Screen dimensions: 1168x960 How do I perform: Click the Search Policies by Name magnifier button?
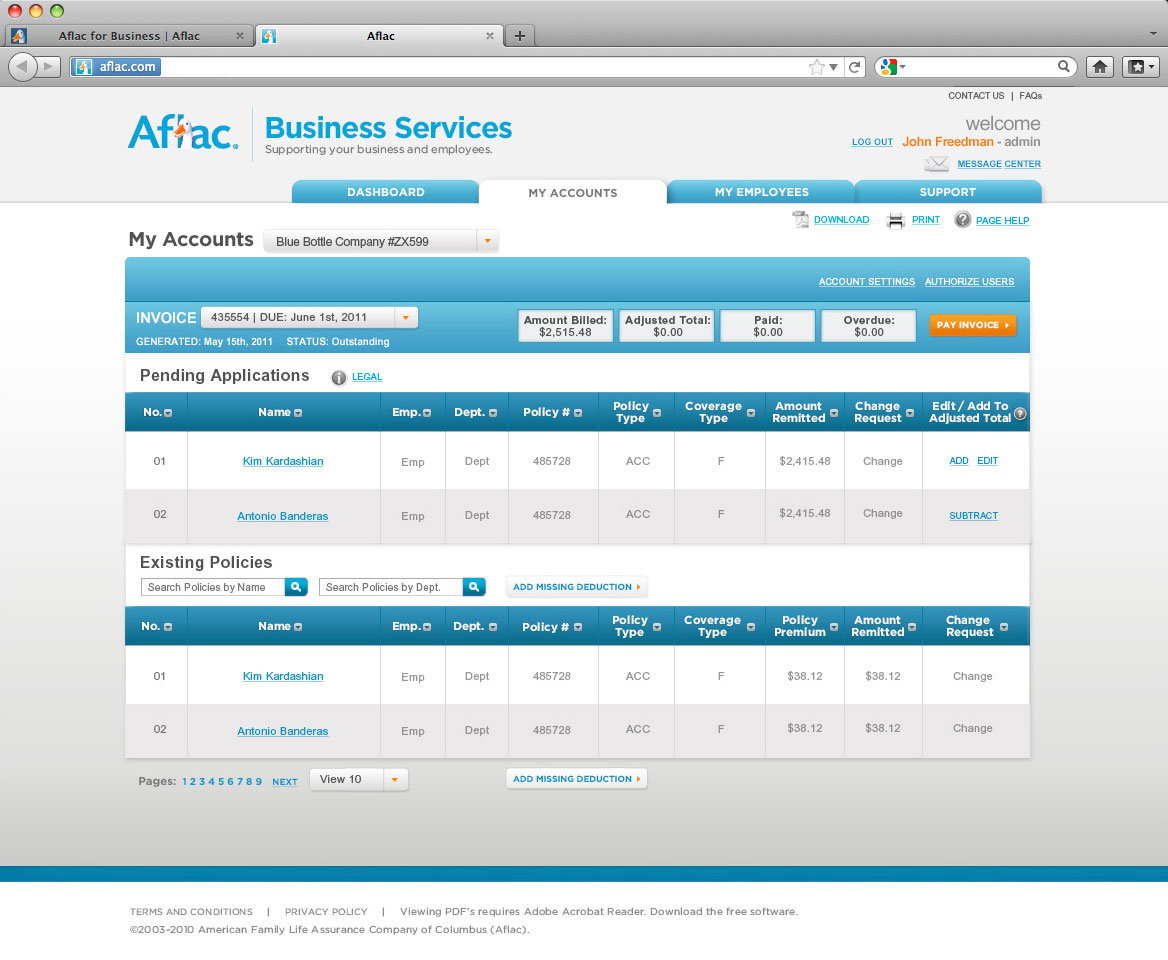296,587
